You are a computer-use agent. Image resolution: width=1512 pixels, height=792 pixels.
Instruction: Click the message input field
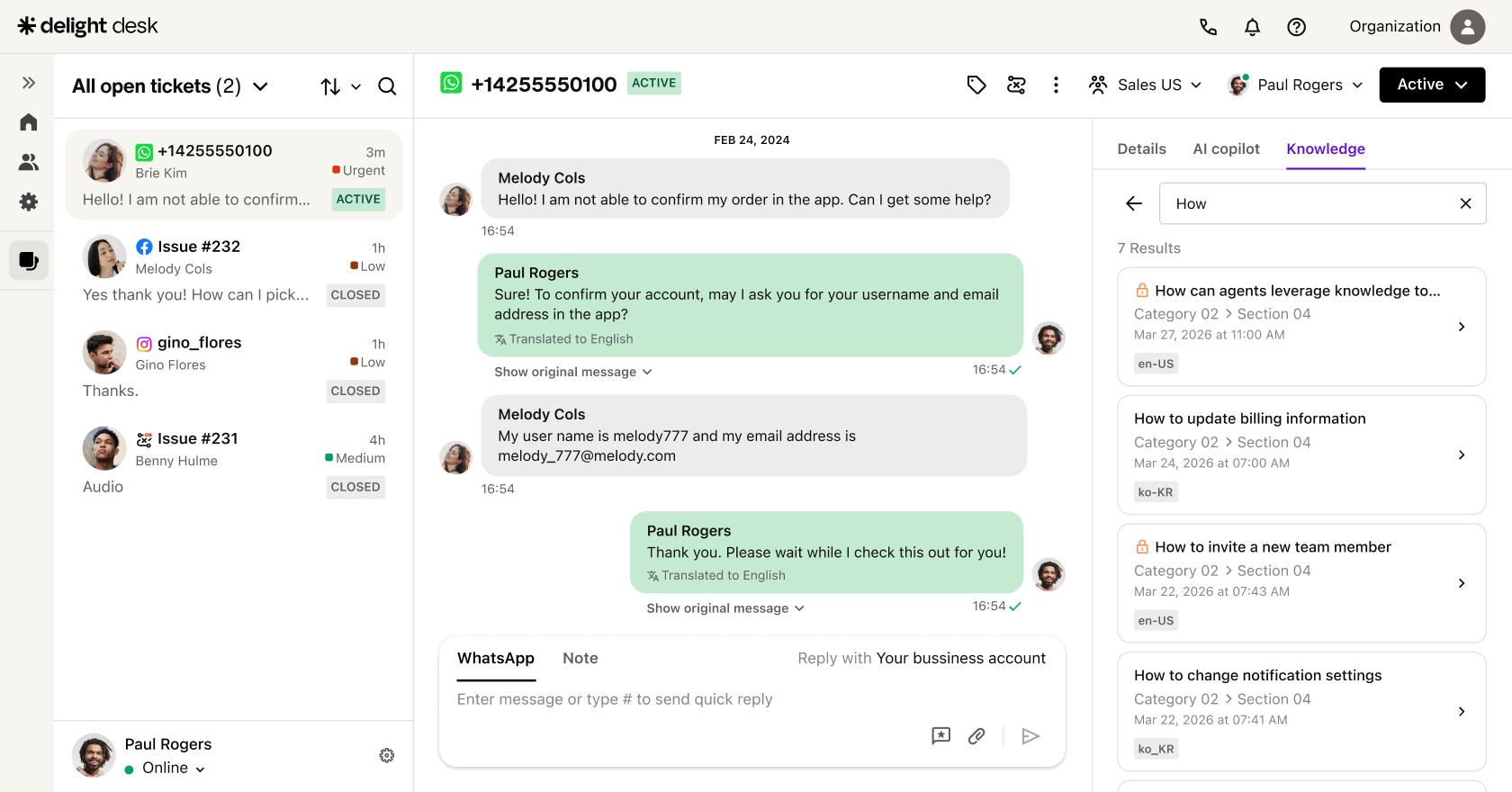[x=751, y=699]
